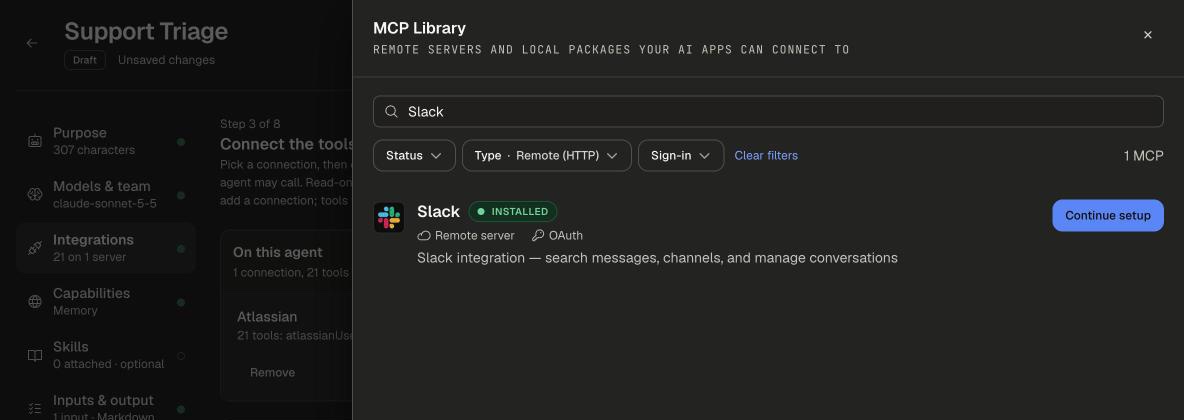Click the On this agent heading
This screenshot has width=1184, height=420.
[x=277, y=252]
